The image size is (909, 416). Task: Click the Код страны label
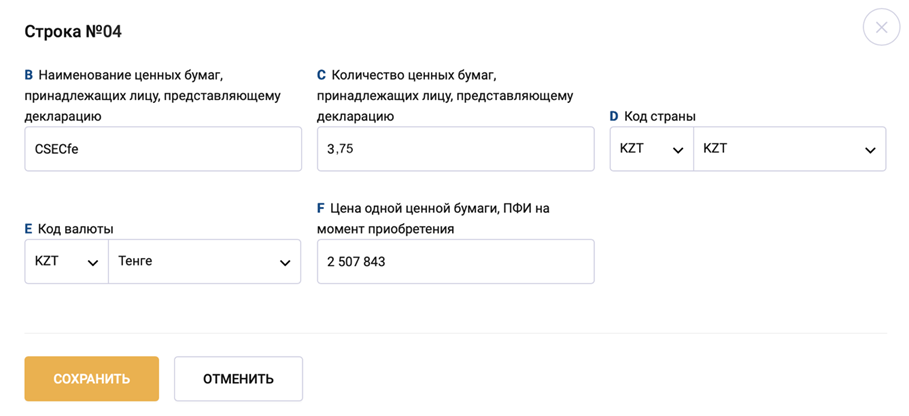coord(659,116)
